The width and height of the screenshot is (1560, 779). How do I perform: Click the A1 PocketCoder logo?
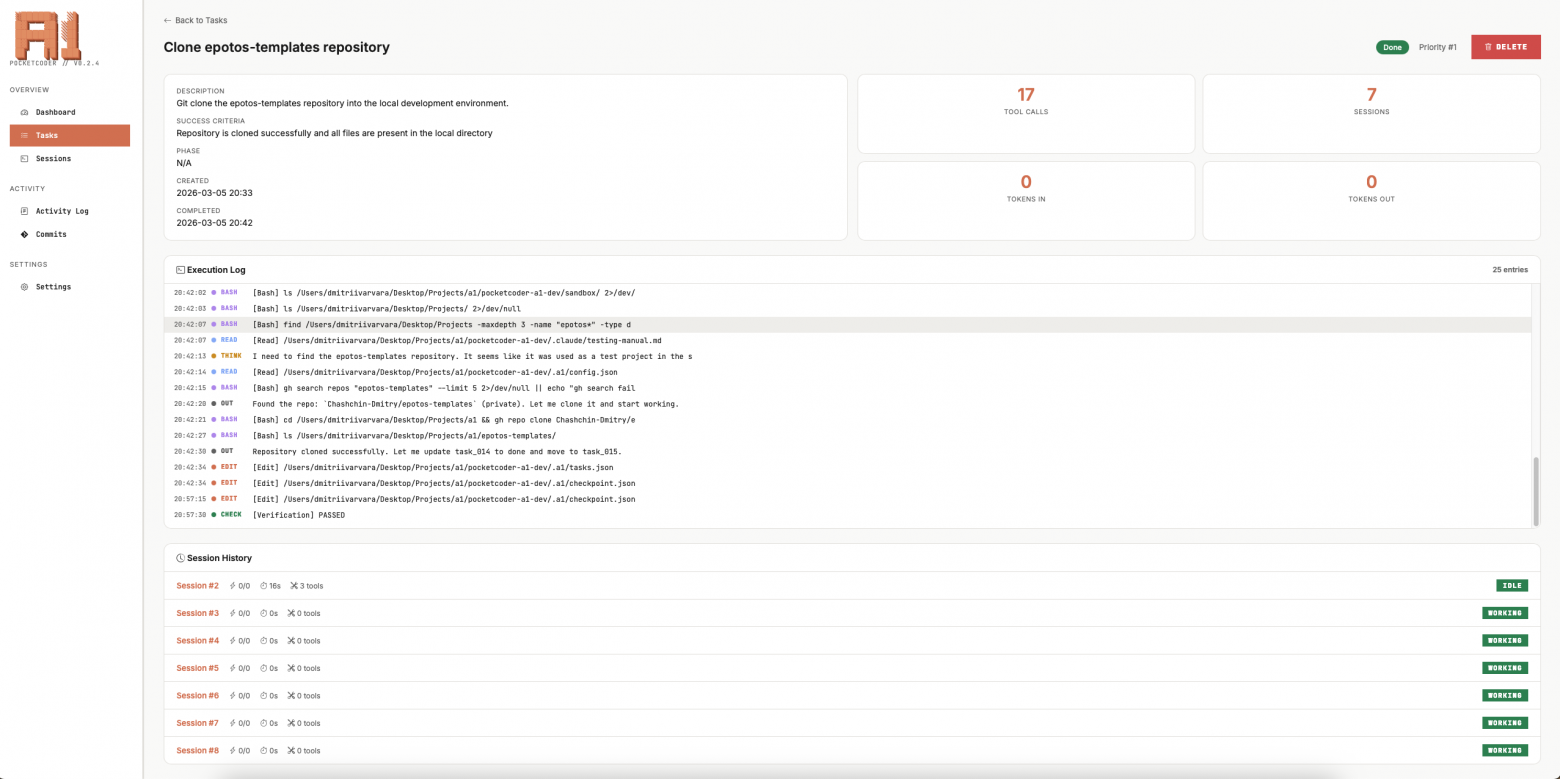click(48, 35)
